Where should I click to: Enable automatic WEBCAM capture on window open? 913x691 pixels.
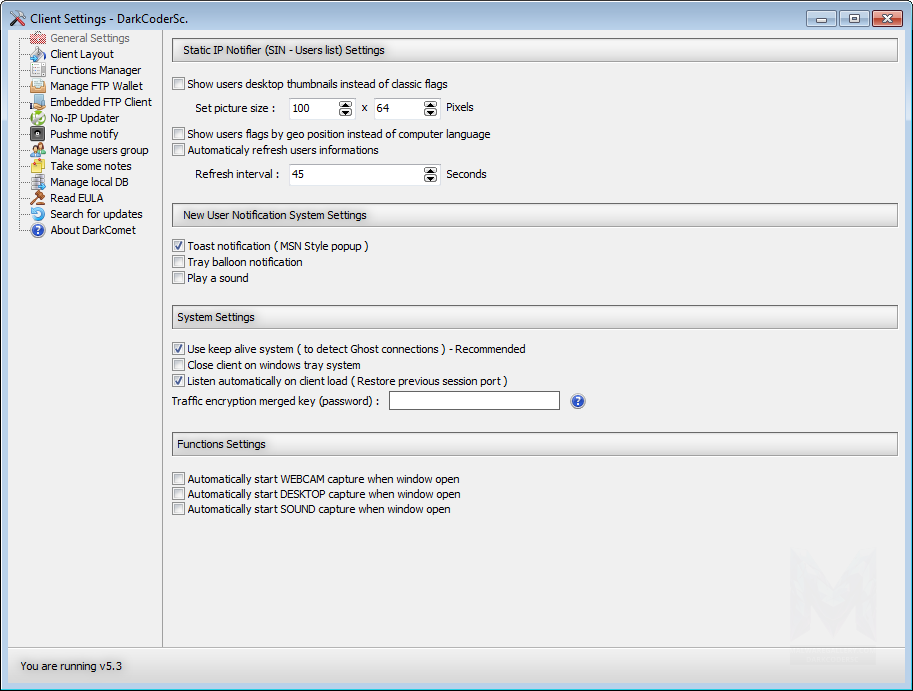click(x=179, y=479)
